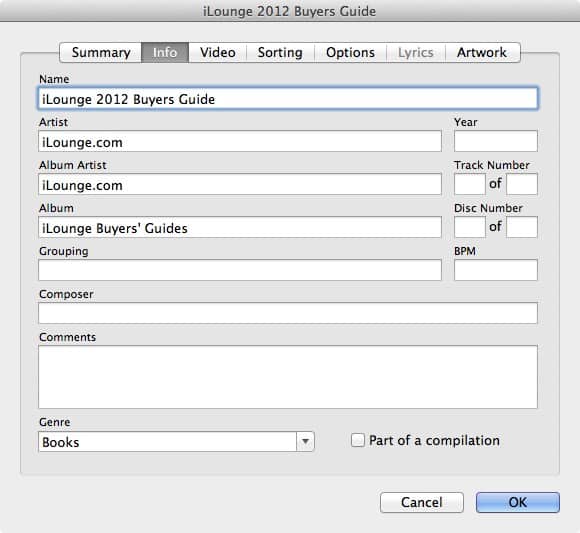
Task: Focus the Grouping text field
Action: tap(240, 270)
